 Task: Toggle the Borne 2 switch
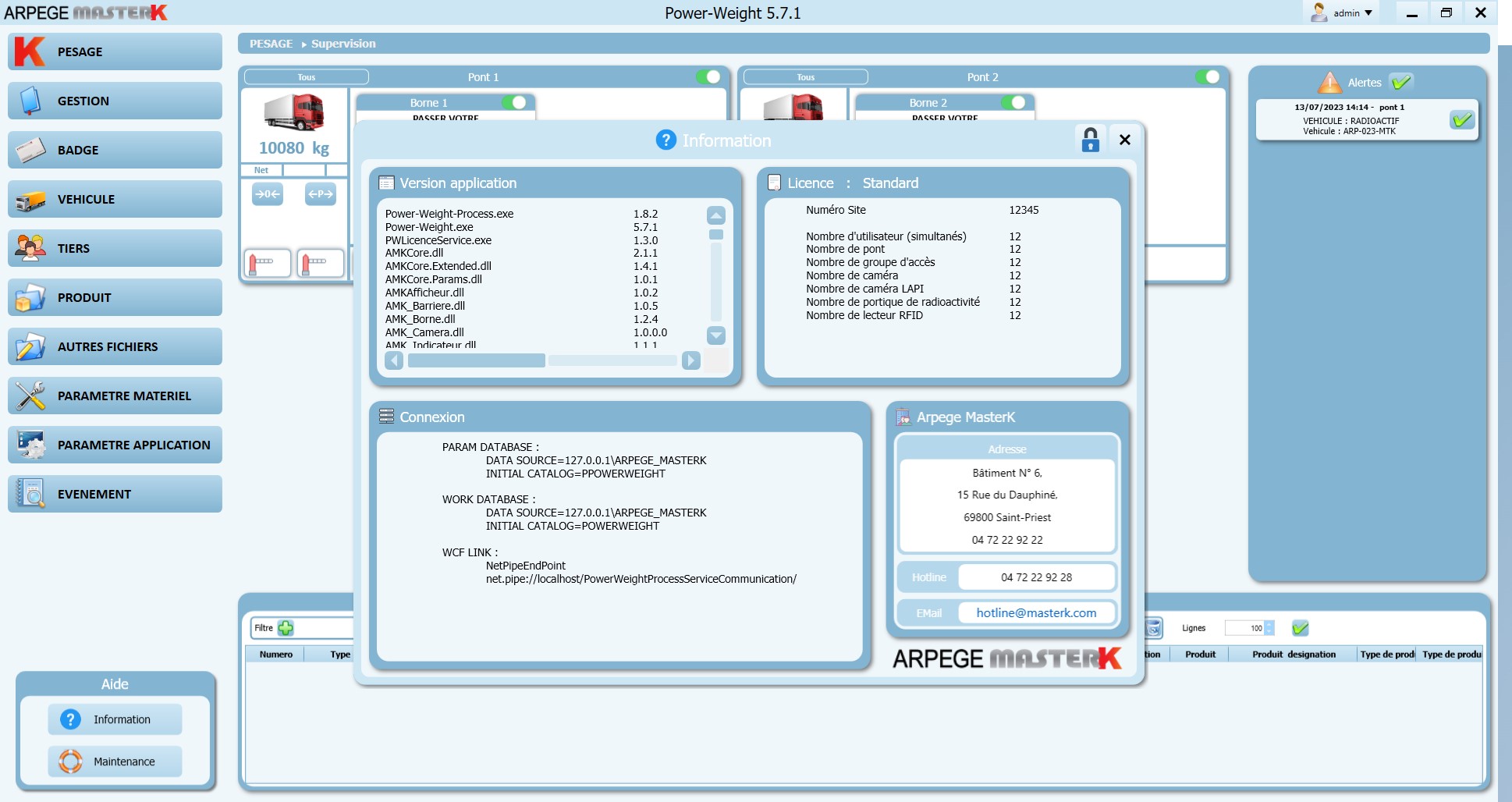[x=1016, y=102]
